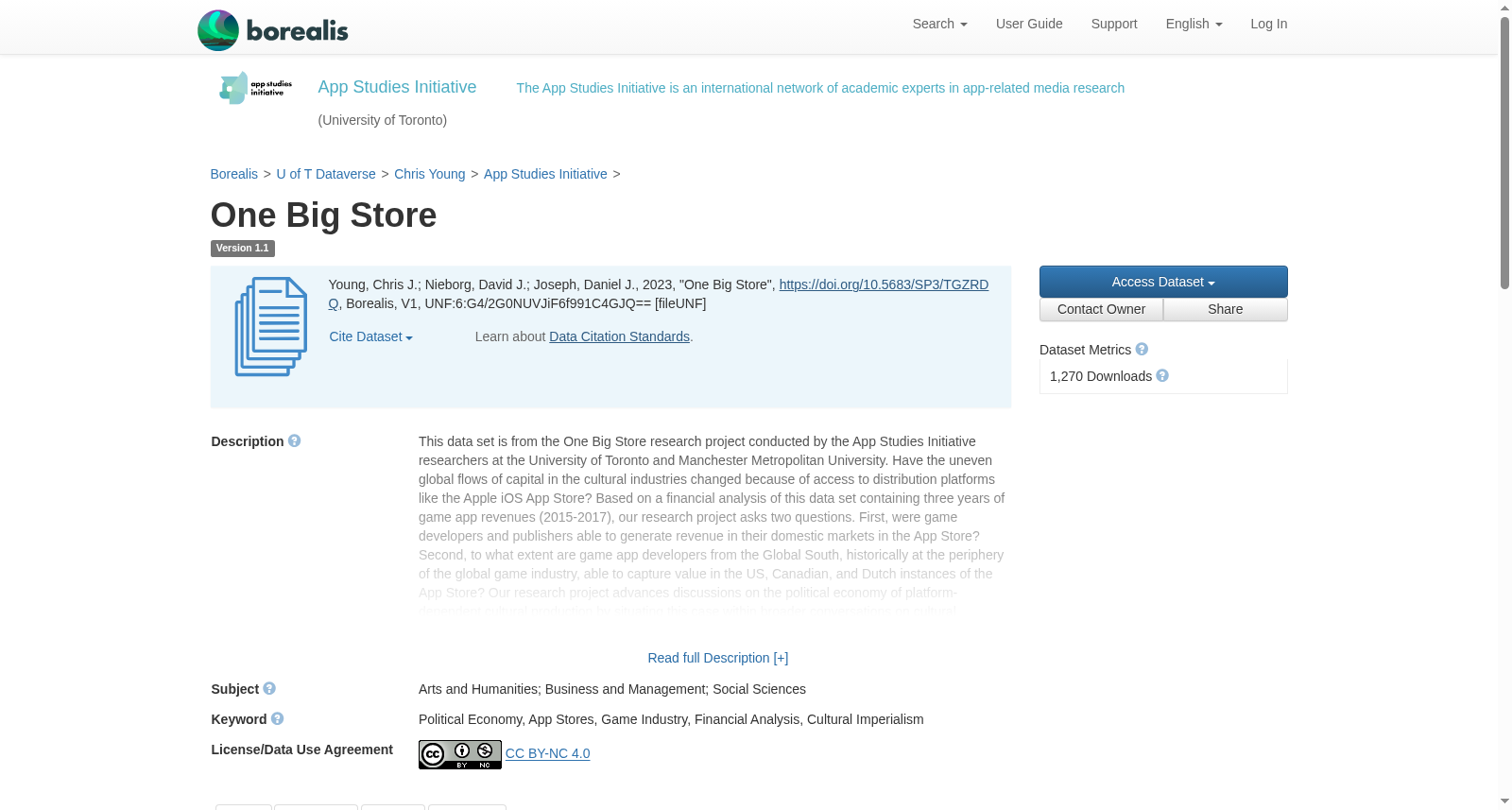1512x810 pixels.
Task: Open the English language dropdown
Action: click(1194, 24)
